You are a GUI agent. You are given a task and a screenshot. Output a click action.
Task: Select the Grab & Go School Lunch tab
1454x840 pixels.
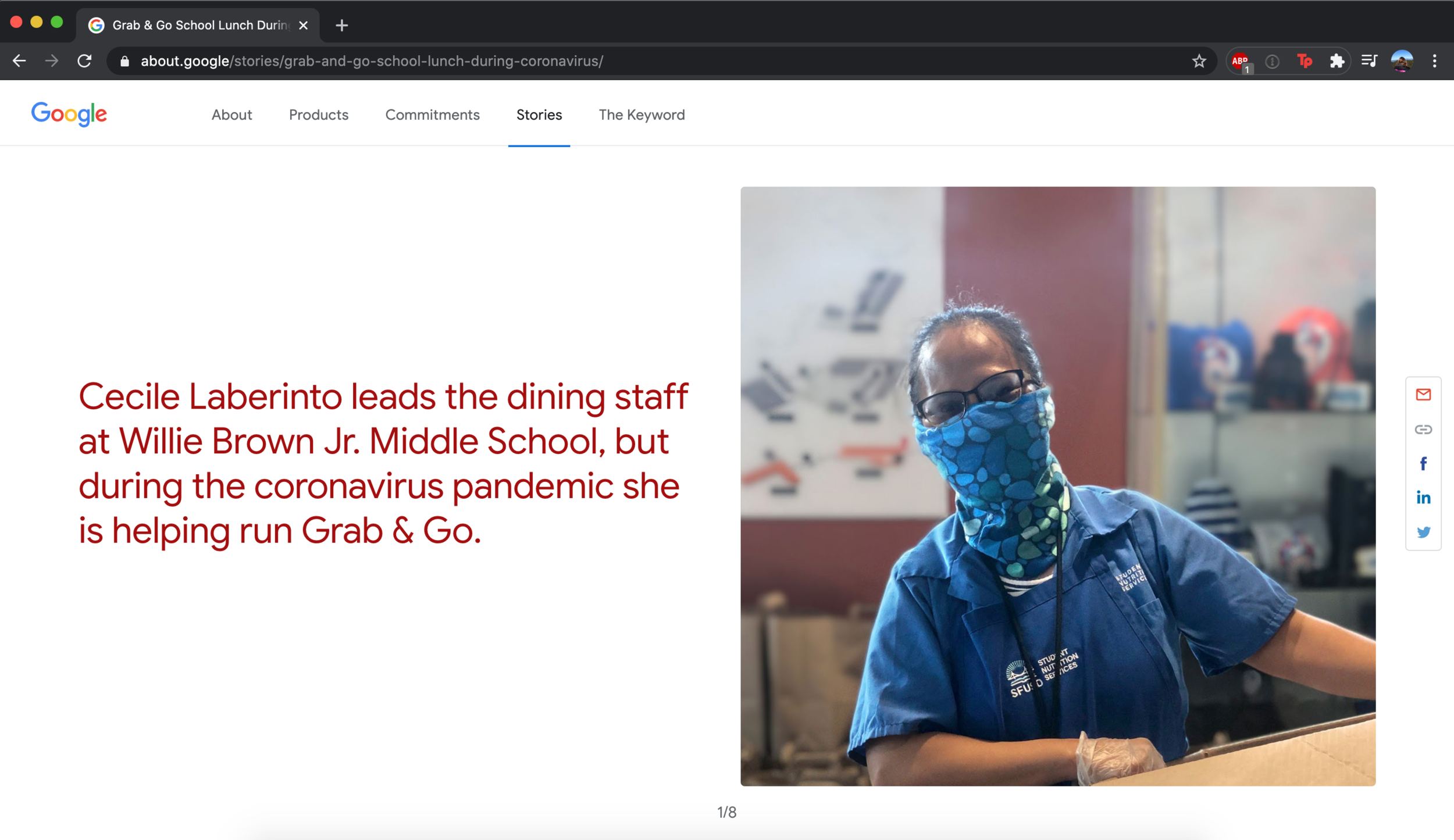(198, 25)
